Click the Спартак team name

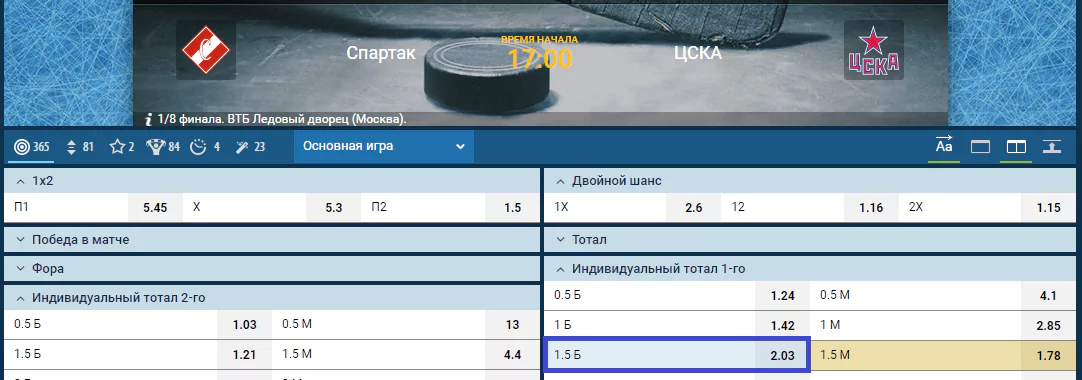(381, 52)
